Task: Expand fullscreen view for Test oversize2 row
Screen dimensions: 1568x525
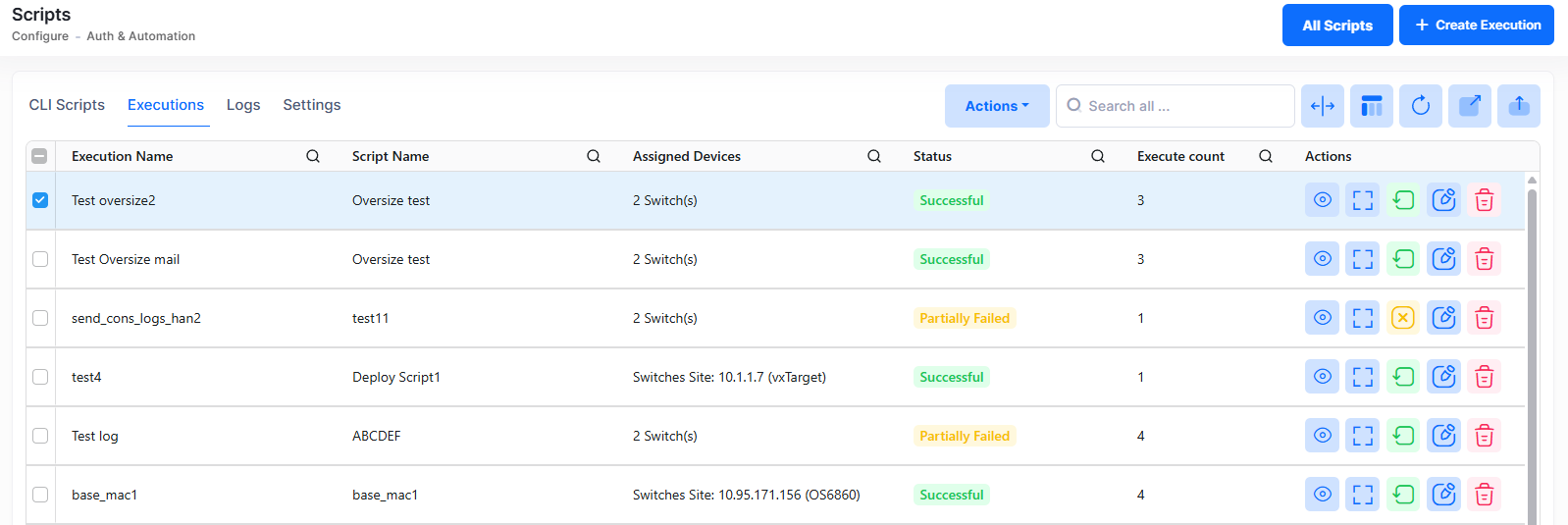Action: (x=1363, y=200)
